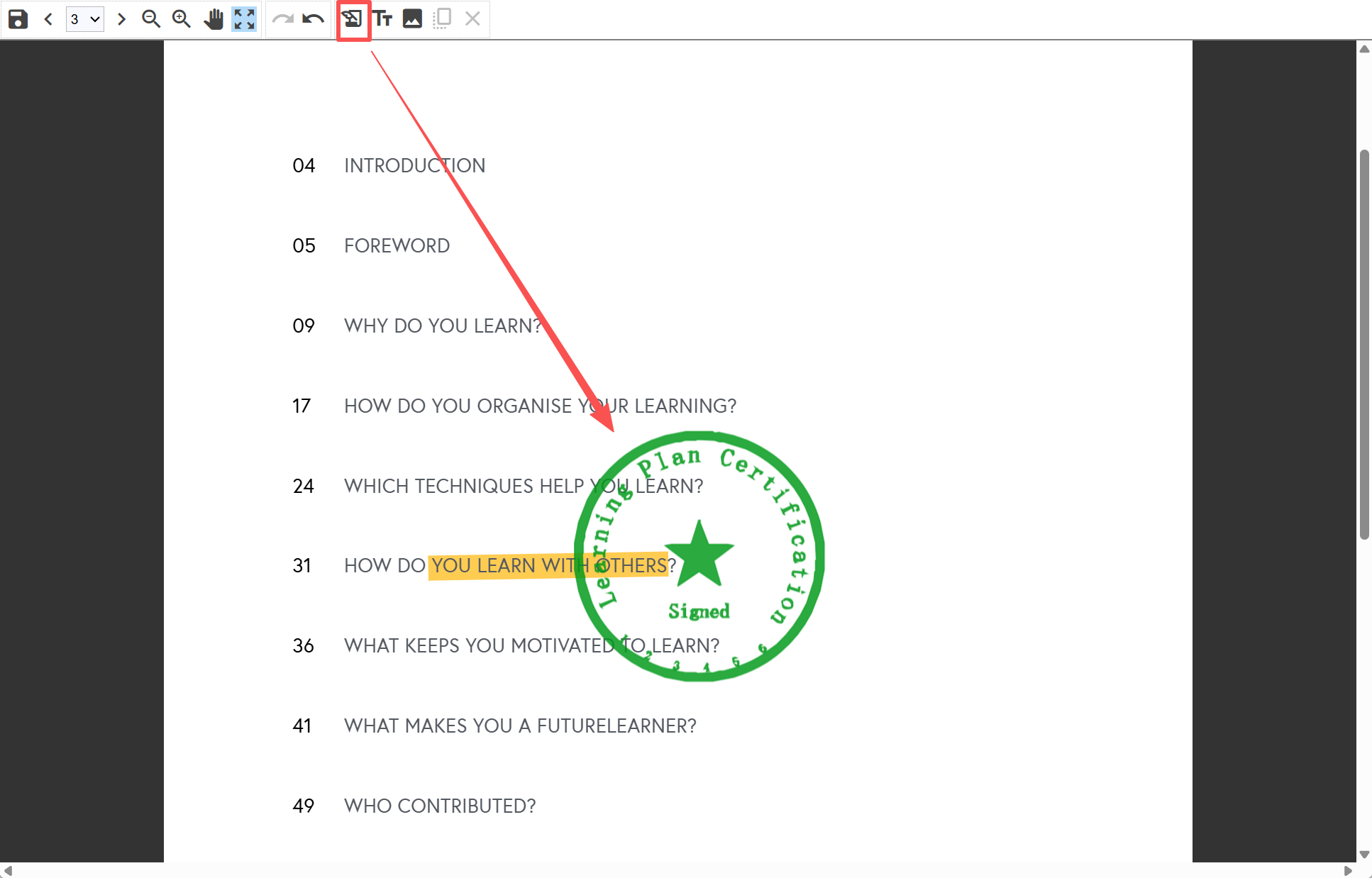Go to the next page
1372x878 pixels.
pos(121,19)
